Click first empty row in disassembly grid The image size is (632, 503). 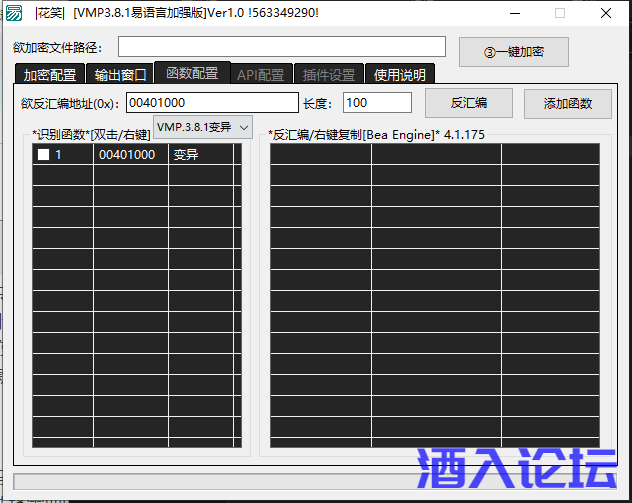pyautogui.click(x=434, y=154)
